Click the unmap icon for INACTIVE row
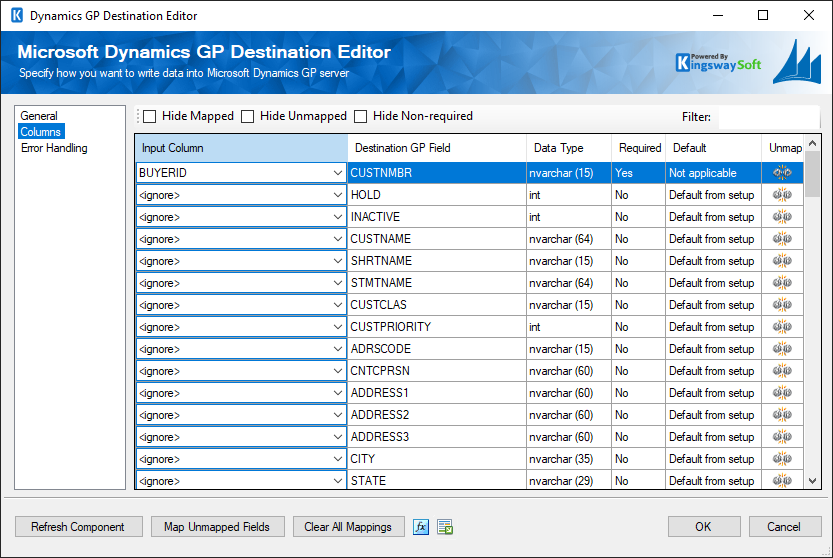Screen dimensions: 833x558 coord(782,217)
